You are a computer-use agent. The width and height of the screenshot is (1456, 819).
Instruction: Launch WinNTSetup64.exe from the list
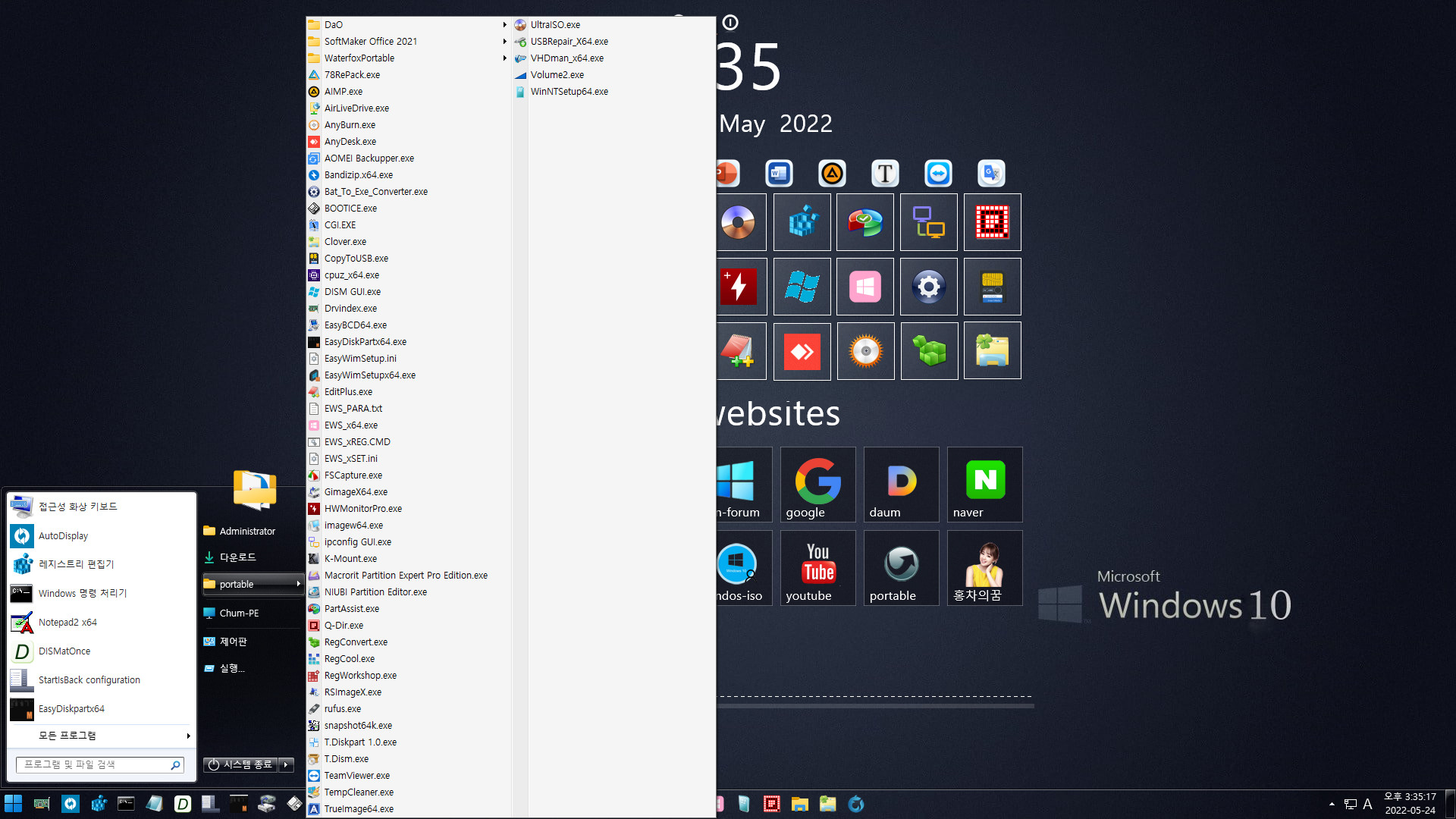[x=613, y=92]
